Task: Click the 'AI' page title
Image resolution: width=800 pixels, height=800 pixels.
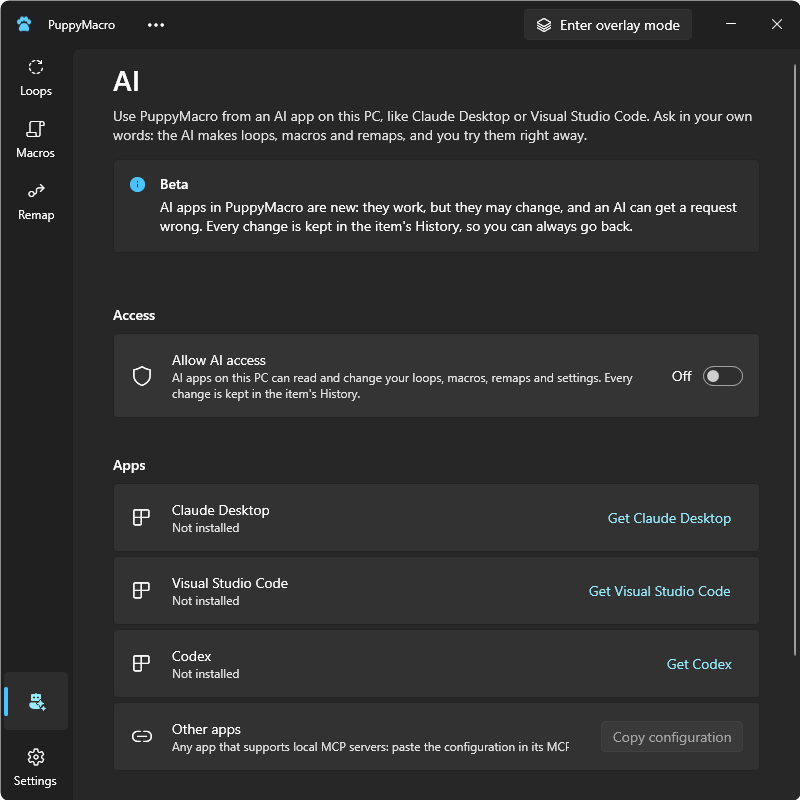Action: point(126,81)
